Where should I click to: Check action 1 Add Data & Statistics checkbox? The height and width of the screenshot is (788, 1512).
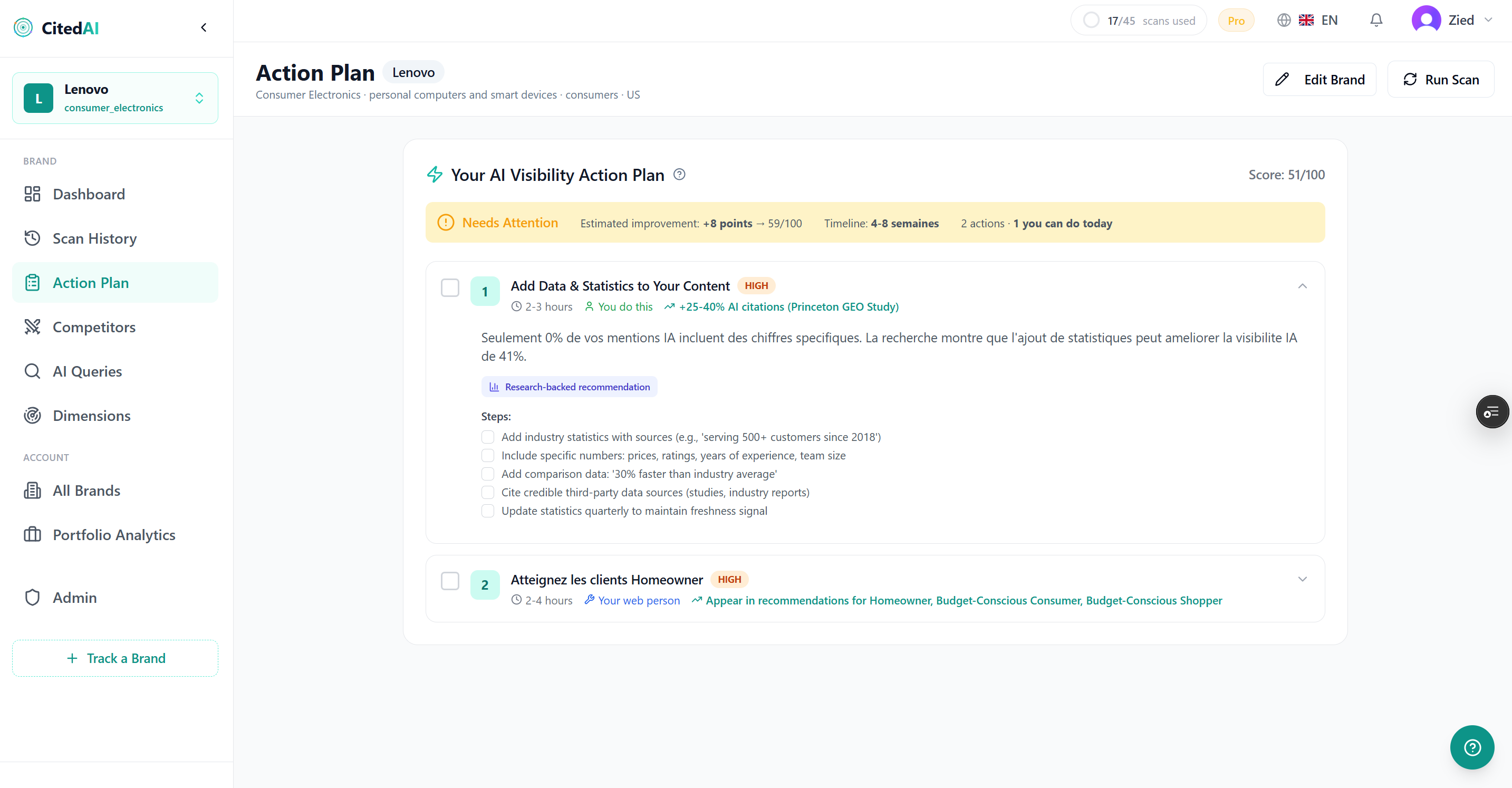point(450,287)
